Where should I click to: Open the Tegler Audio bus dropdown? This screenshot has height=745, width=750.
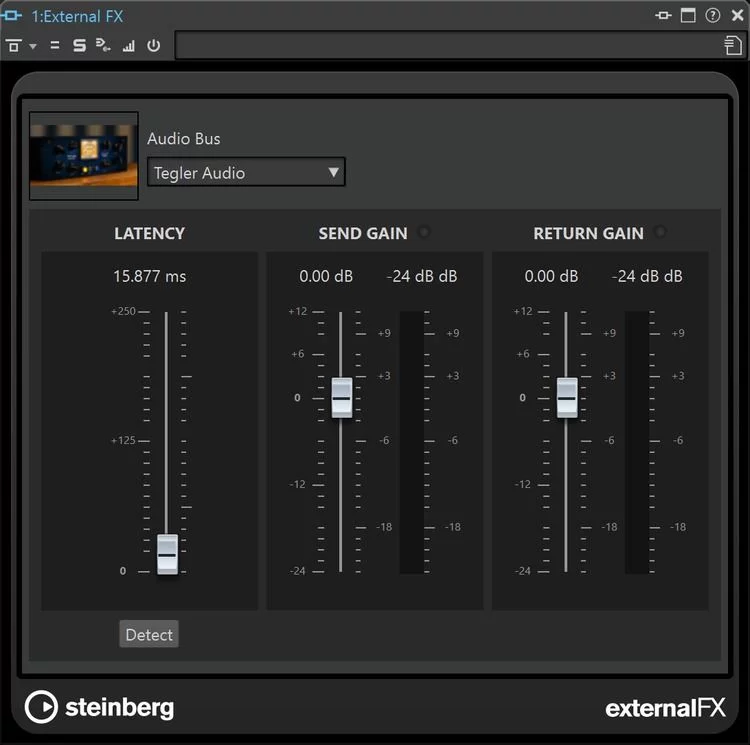tap(246, 173)
